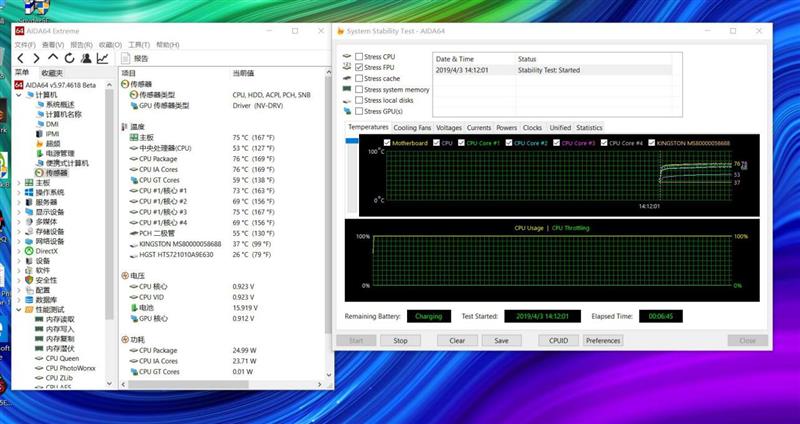800x424 pixels.
Task: Select the CPU PhotoWorxx benchmark icon
Action: coord(39,368)
